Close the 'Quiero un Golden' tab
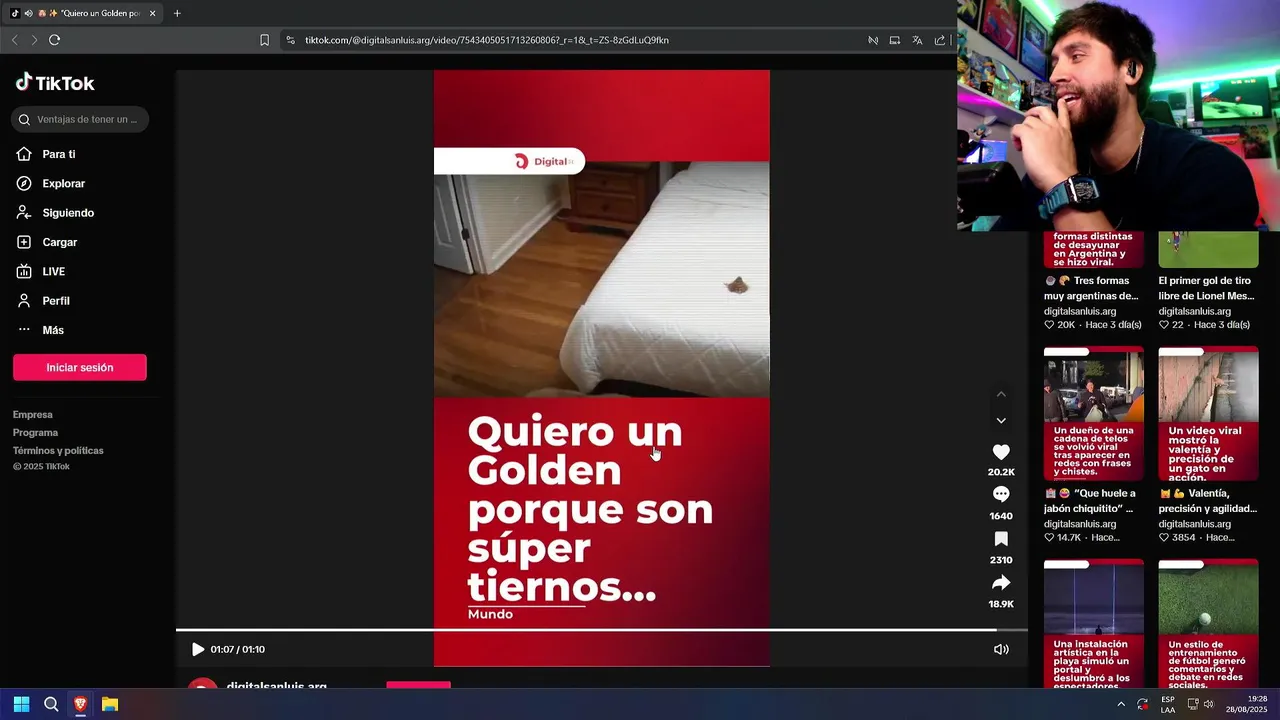1280x720 pixels. click(153, 13)
